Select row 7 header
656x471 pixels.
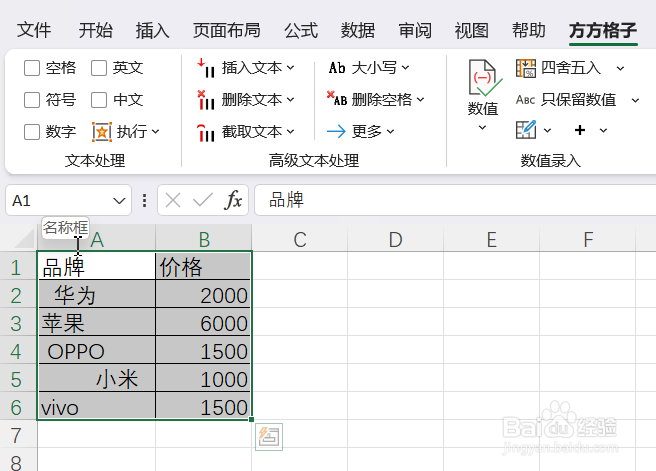click(17, 435)
